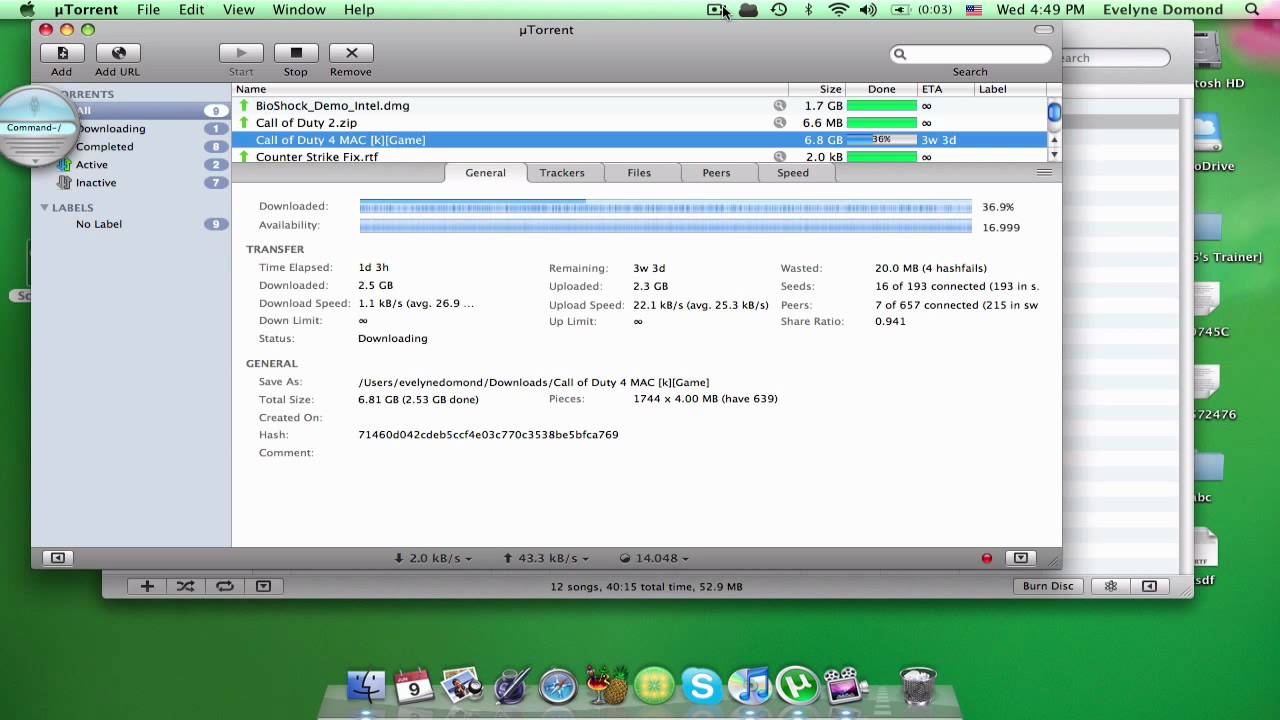Screen dimensions: 1280x720
Task: Open the Peers tab
Action: coord(716,173)
